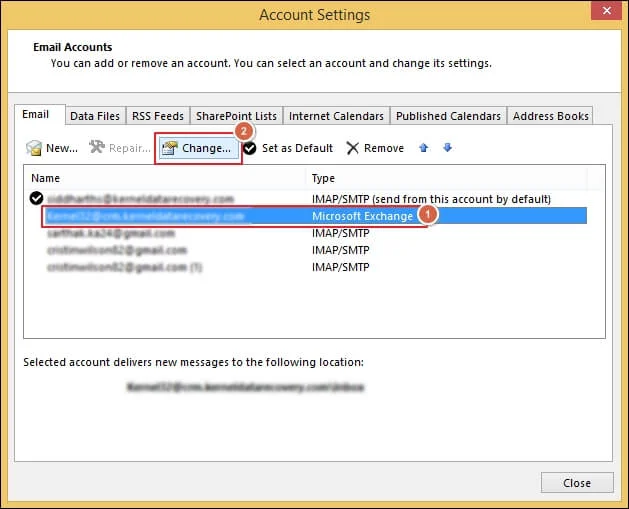Move account up with blue up arrow
The width and height of the screenshot is (629, 509).
coord(424,148)
